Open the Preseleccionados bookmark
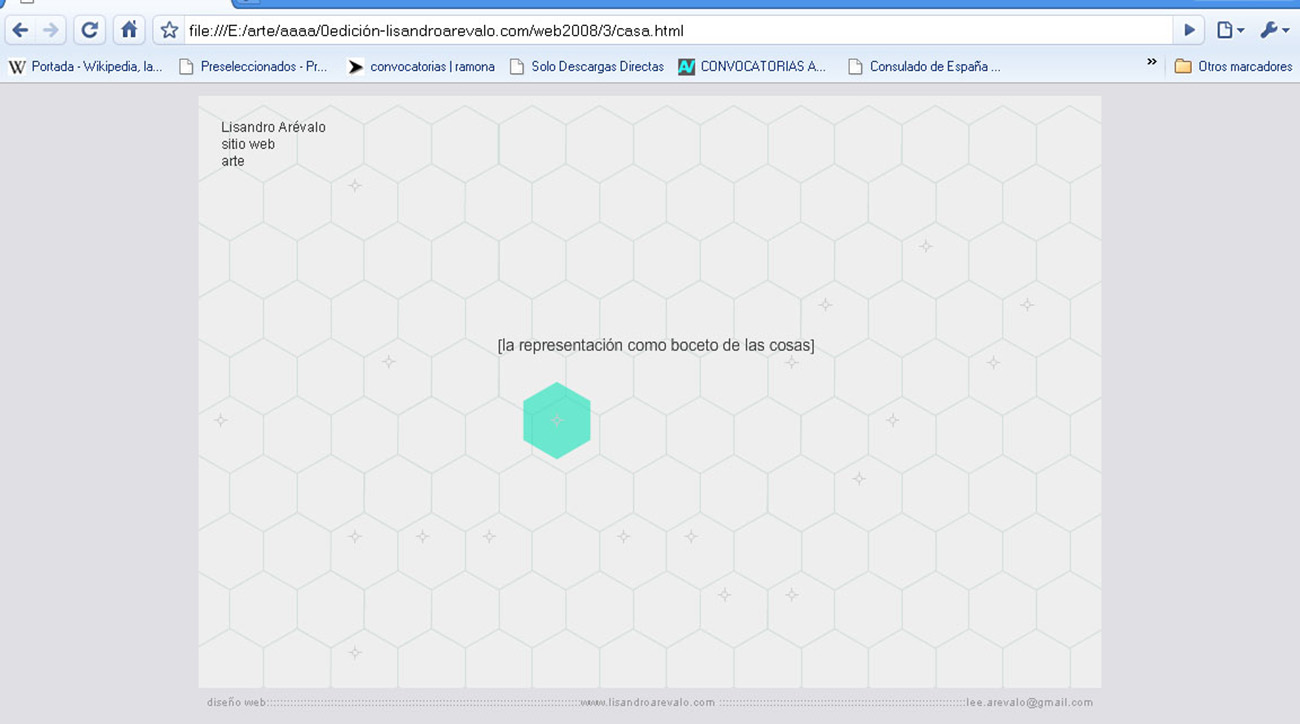The image size is (1300, 724). (253, 67)
